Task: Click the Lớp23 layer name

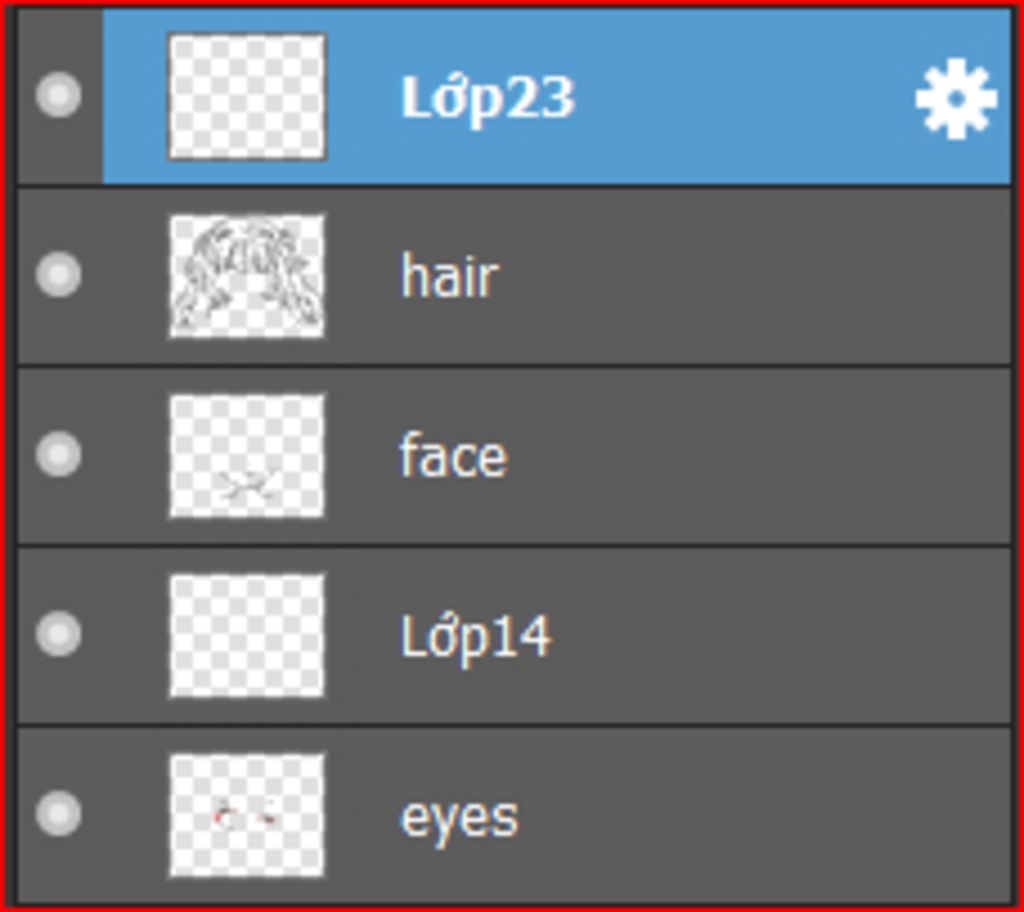Action: tap(487, 97)
